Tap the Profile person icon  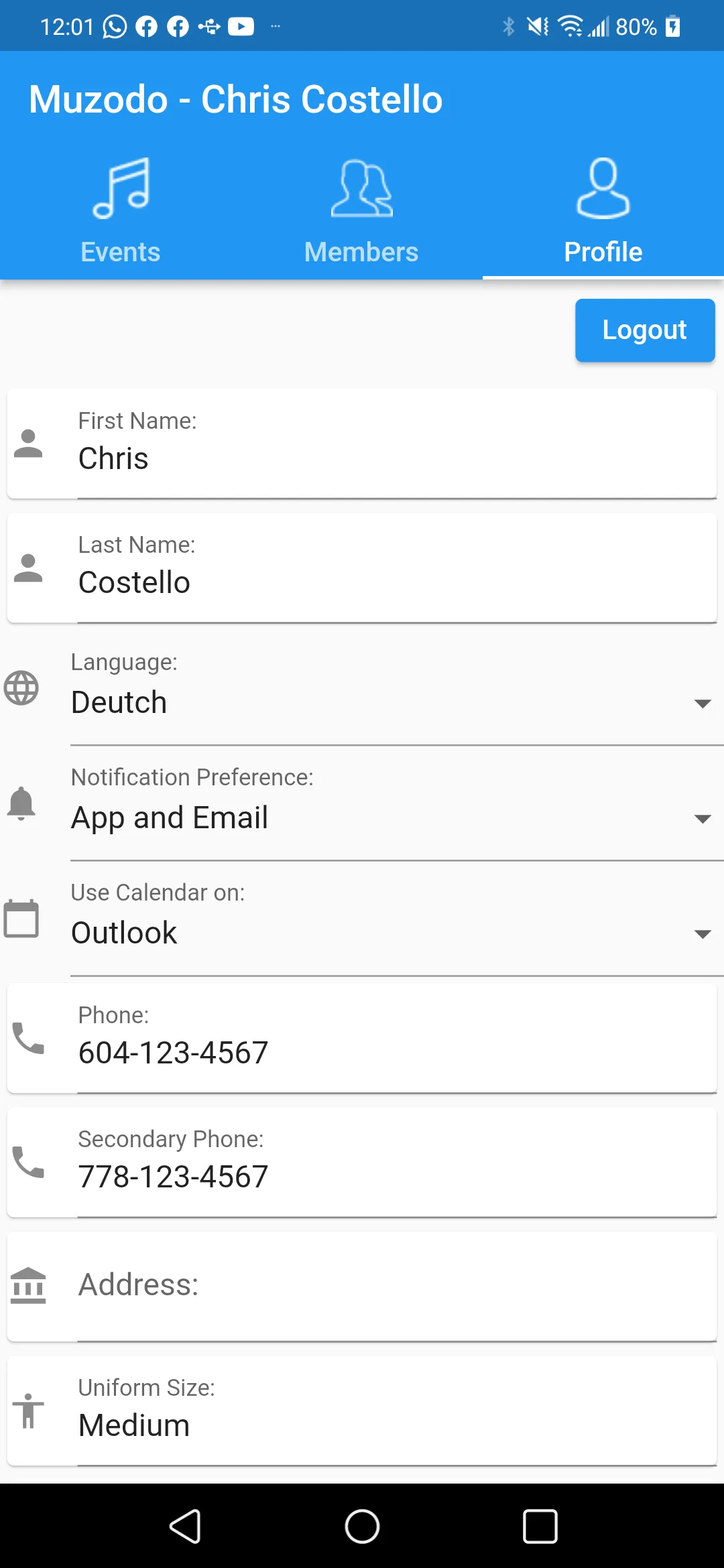click(603, 188)
